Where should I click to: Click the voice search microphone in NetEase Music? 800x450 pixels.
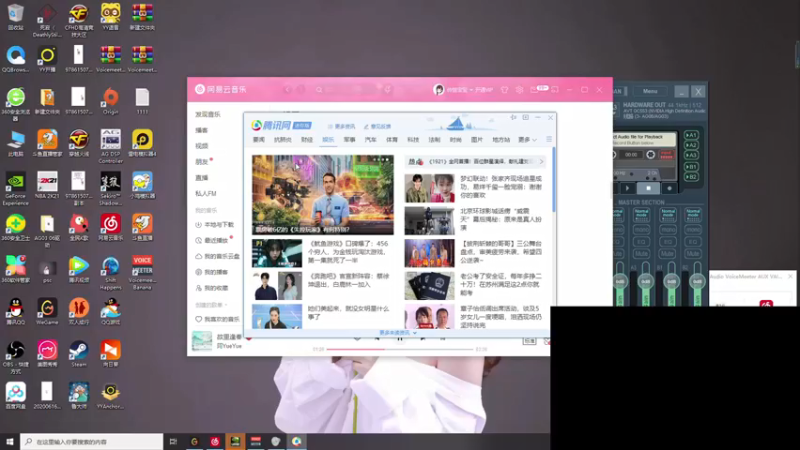point(388,90)
